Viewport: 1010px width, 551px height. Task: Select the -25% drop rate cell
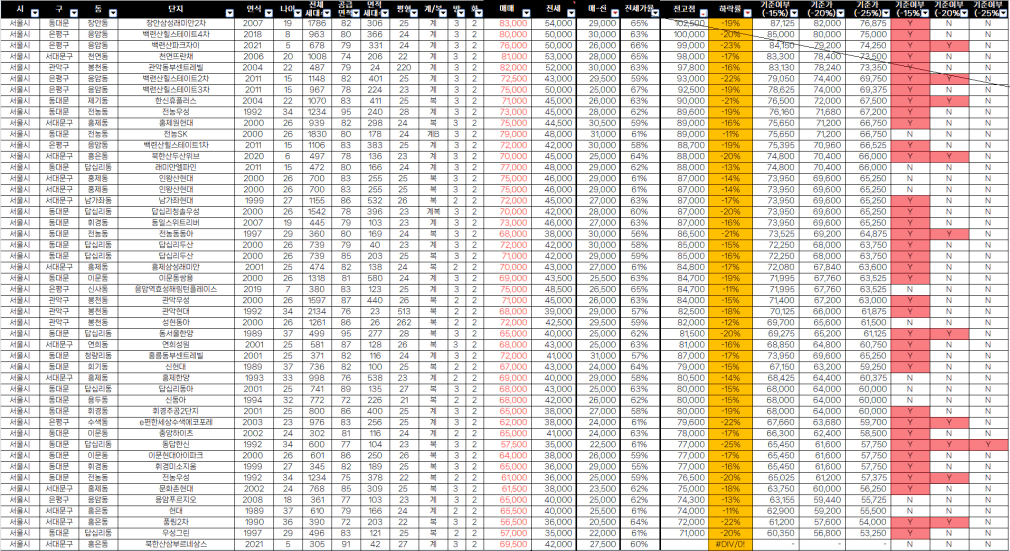pyautogui.click(x=730, y=445)
